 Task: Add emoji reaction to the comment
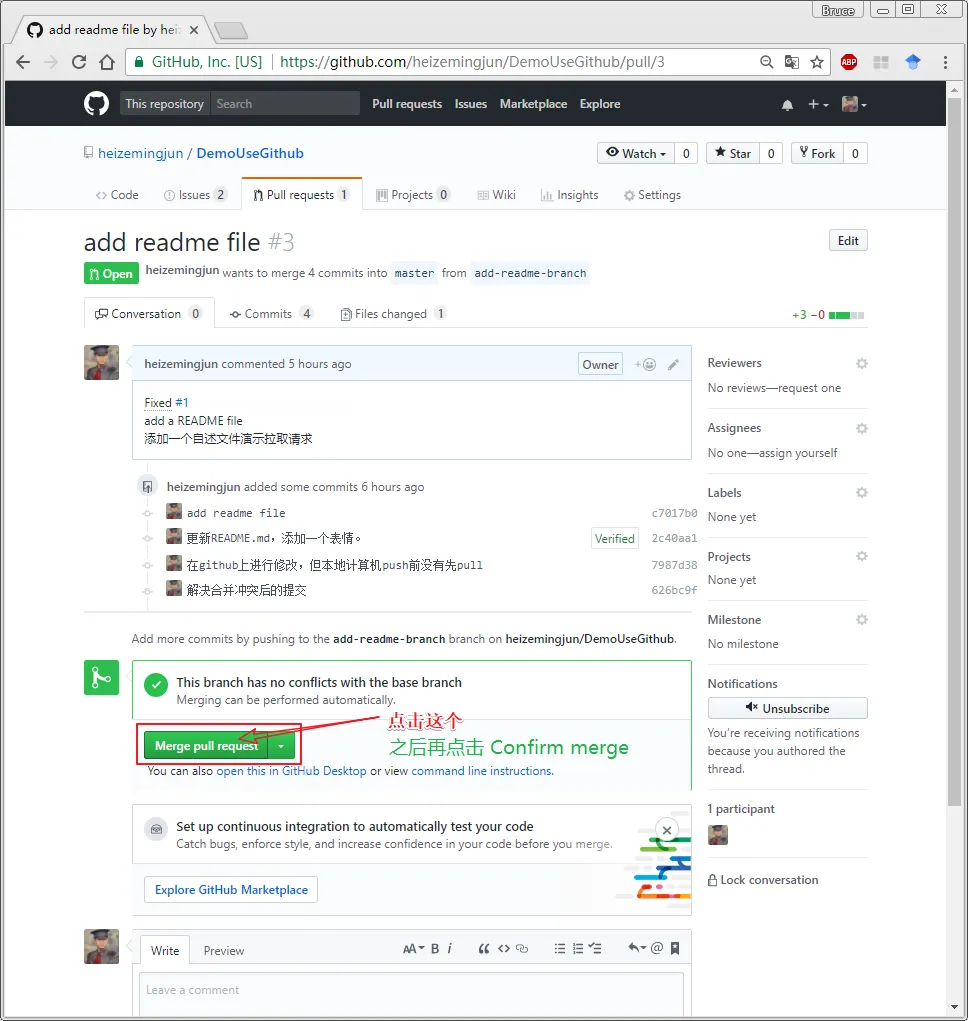tap(645, 365)
